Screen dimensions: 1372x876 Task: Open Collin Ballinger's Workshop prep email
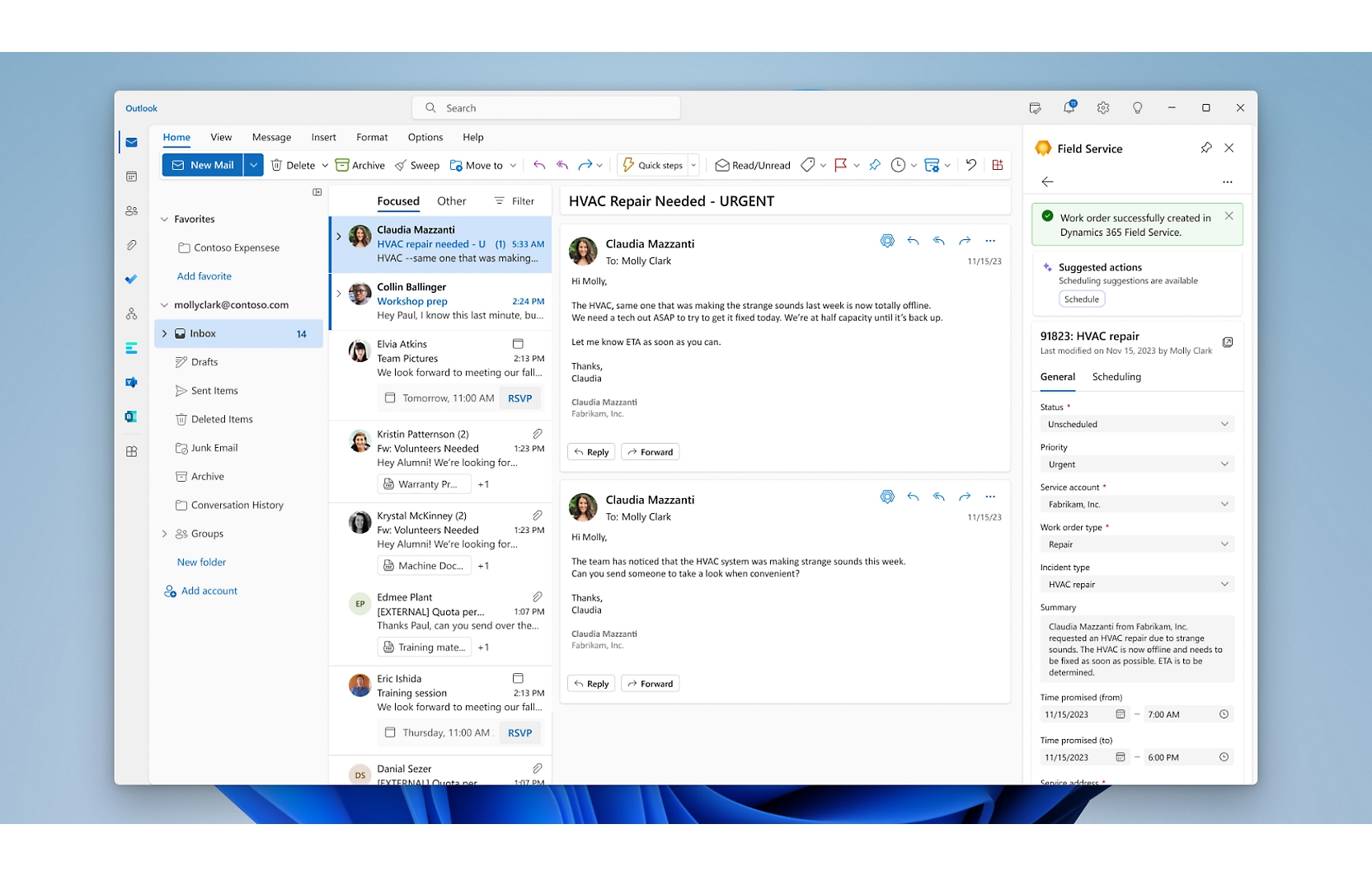pyautogui.click(x=440, y=302)
